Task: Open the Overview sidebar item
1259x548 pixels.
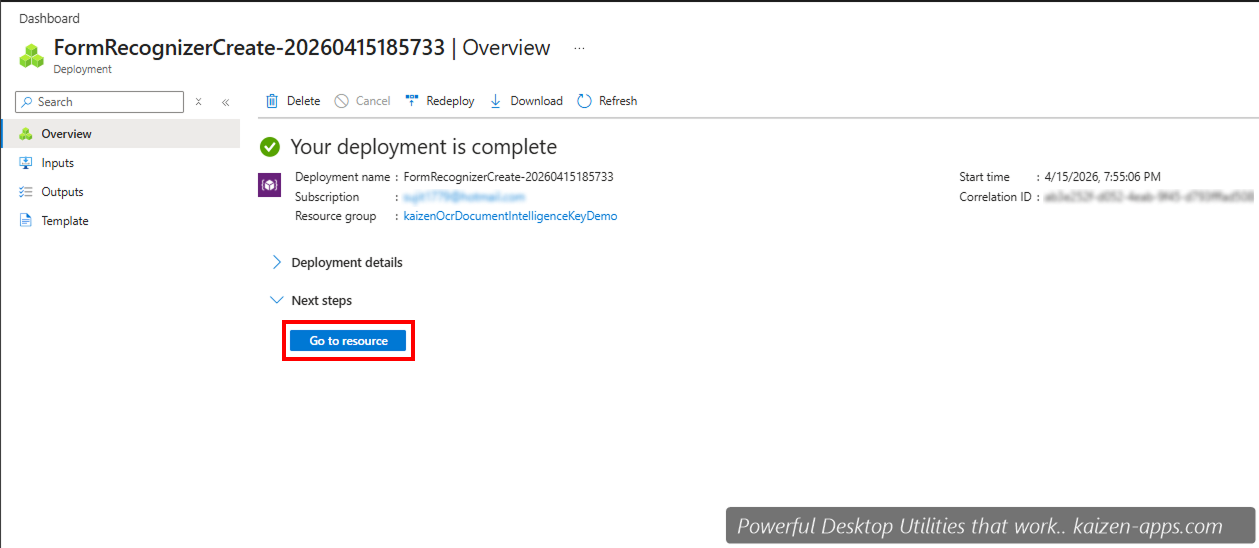Action: click(121, 134)
